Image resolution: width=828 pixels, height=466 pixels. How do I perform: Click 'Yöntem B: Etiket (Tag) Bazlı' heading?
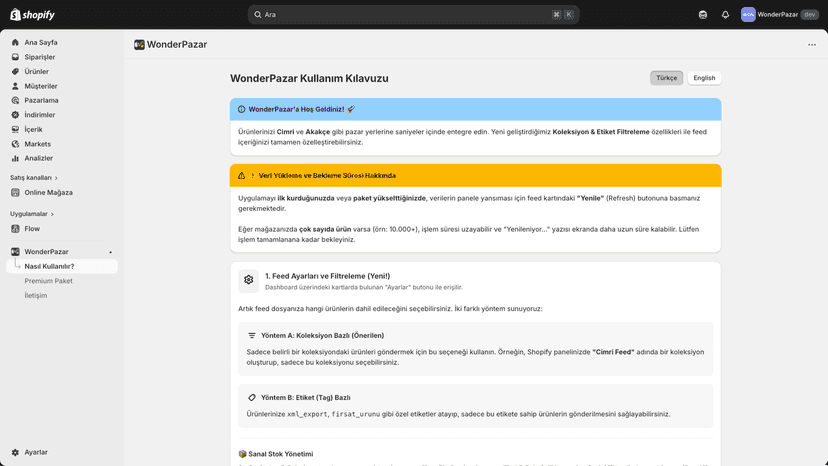(306, 397)
